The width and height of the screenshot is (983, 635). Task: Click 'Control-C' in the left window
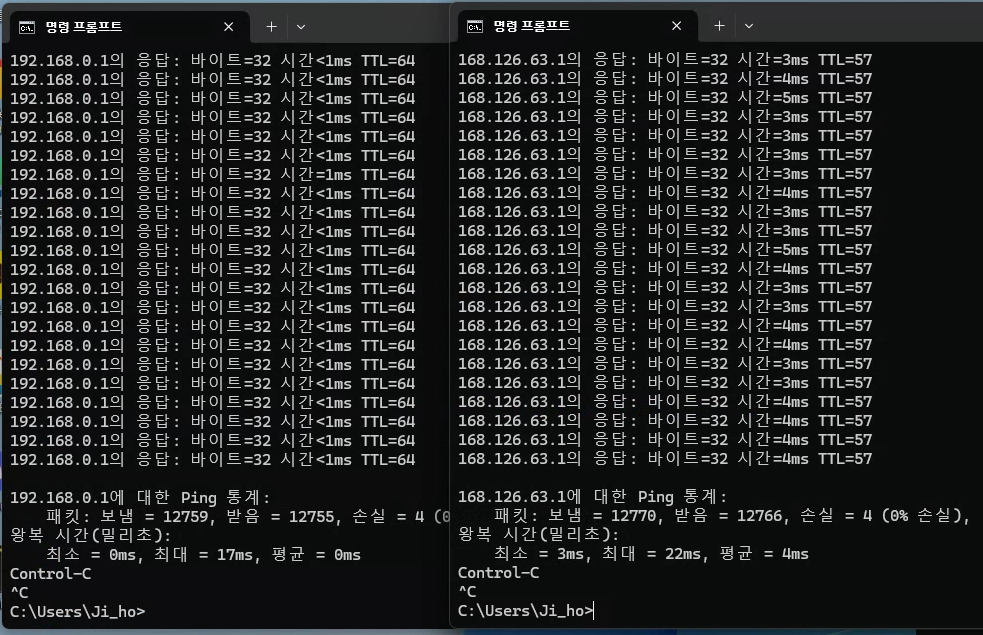(x=51, y=574)
